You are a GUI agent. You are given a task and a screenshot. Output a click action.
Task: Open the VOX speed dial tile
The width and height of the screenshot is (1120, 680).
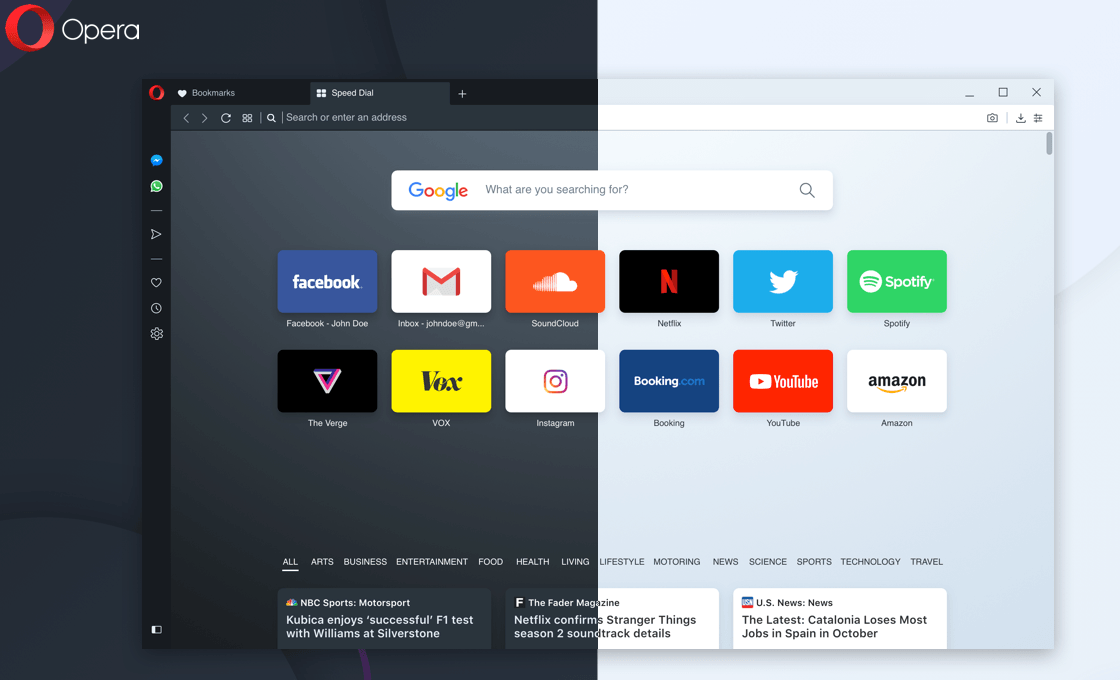point(441,381)
